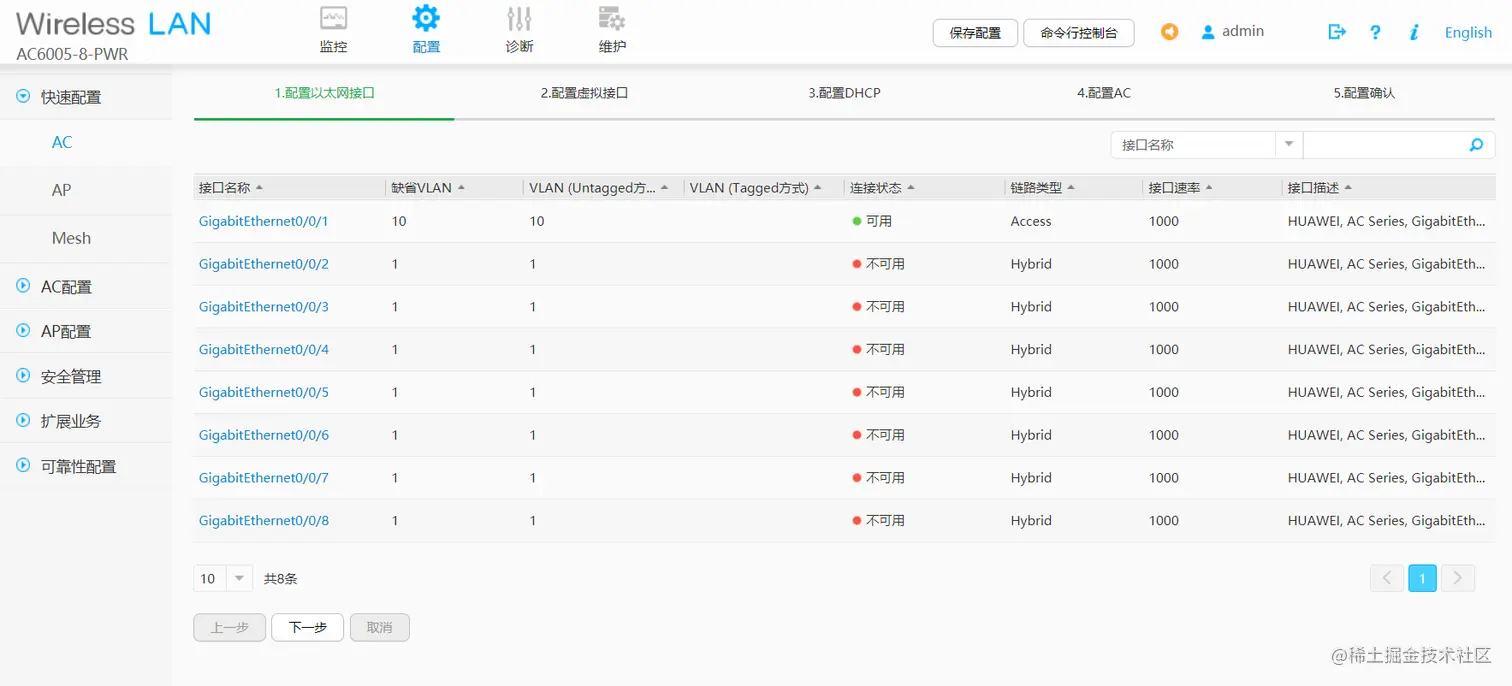Expand the 扩展业务 sidebar section
The height and width of the screenshot is (686, 1512).
(23, 421)
